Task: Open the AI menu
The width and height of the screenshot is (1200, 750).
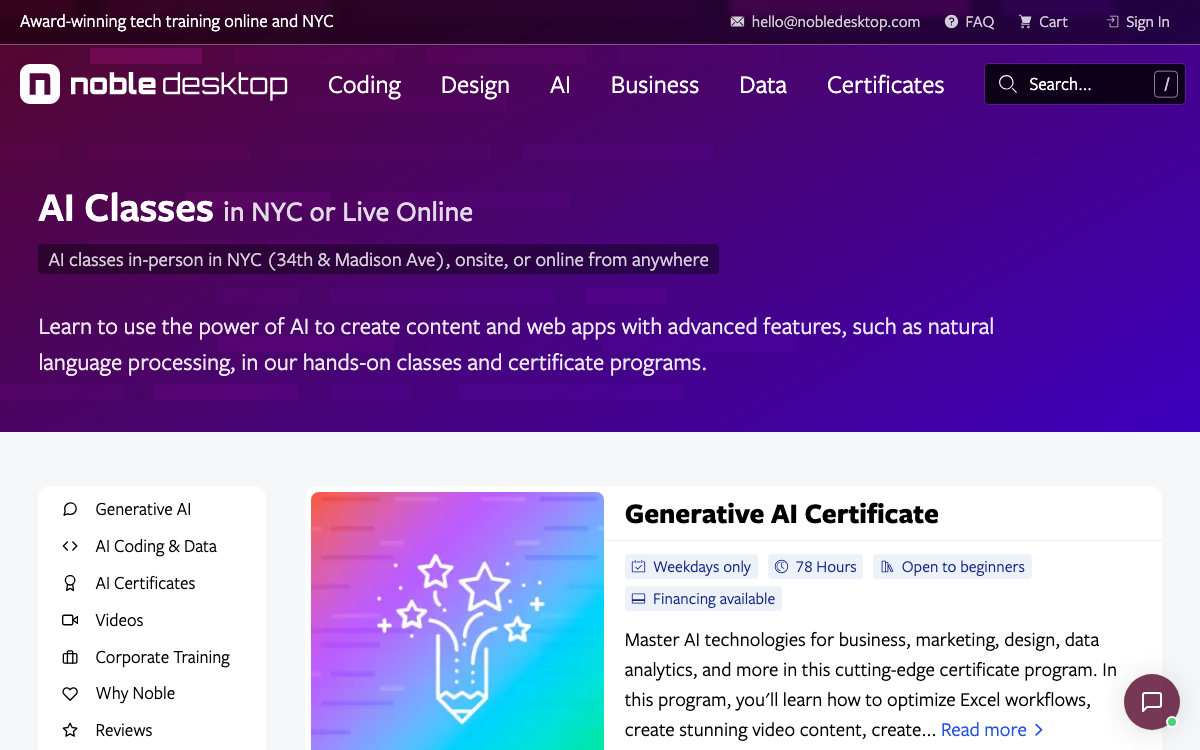Action: coord(560,85)
